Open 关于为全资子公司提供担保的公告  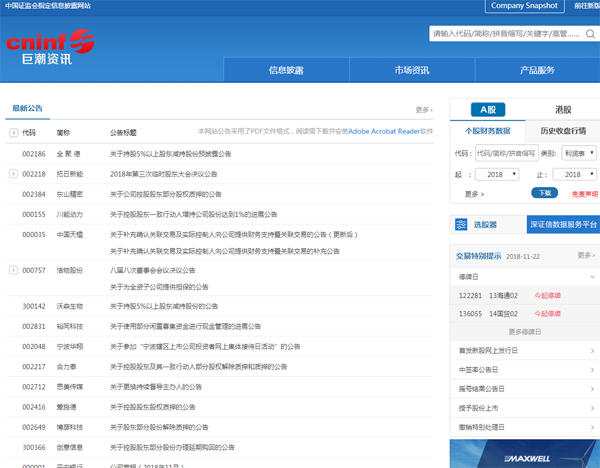[x=159, y=287]
